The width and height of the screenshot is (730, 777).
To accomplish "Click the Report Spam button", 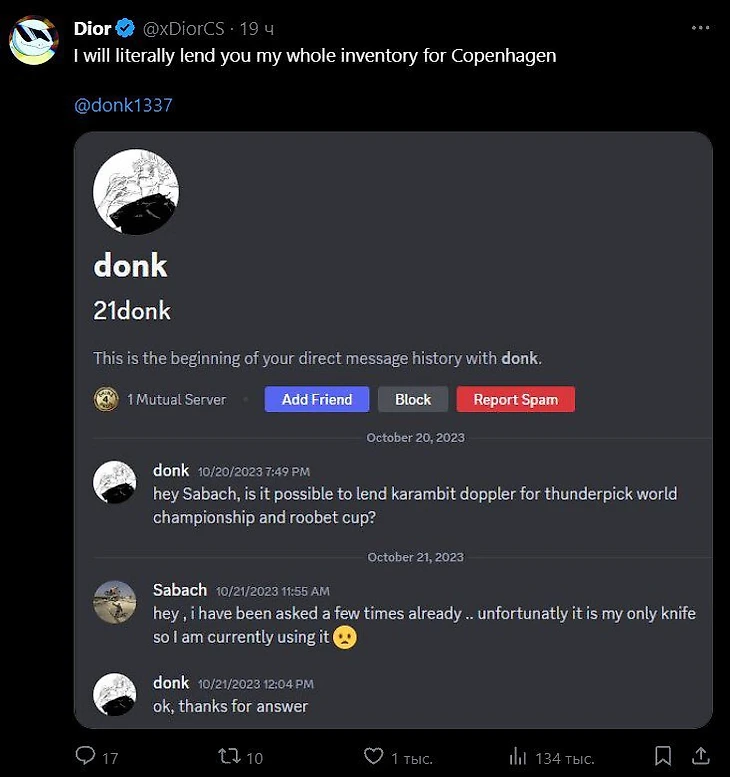I will 515,399.
